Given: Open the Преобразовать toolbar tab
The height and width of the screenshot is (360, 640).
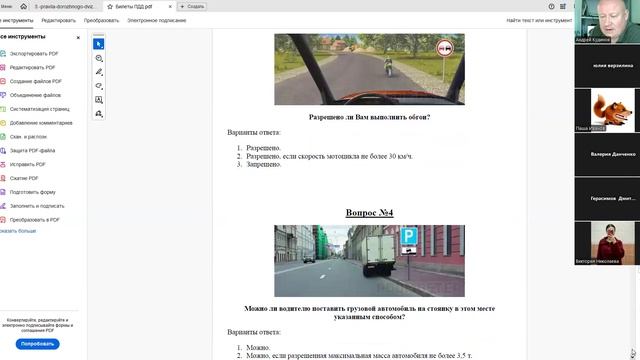Looking at the screenshot, I should coord(101,20).
